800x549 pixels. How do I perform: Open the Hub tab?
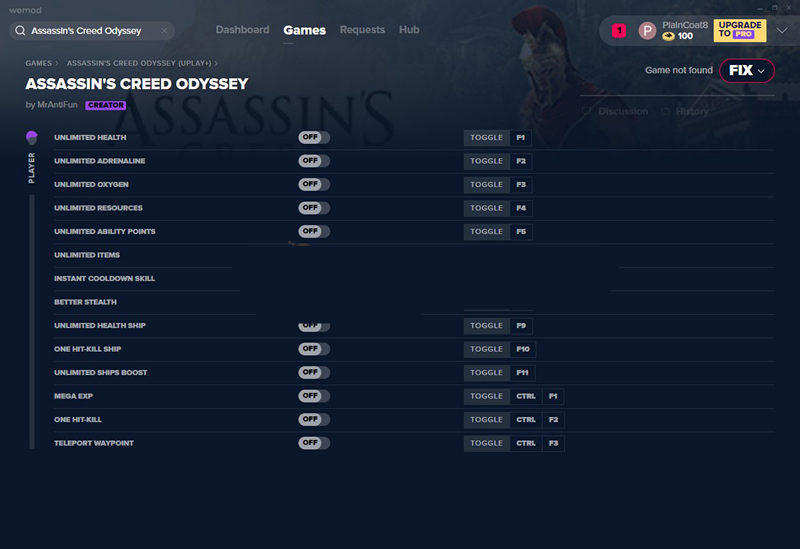[409, 30]
